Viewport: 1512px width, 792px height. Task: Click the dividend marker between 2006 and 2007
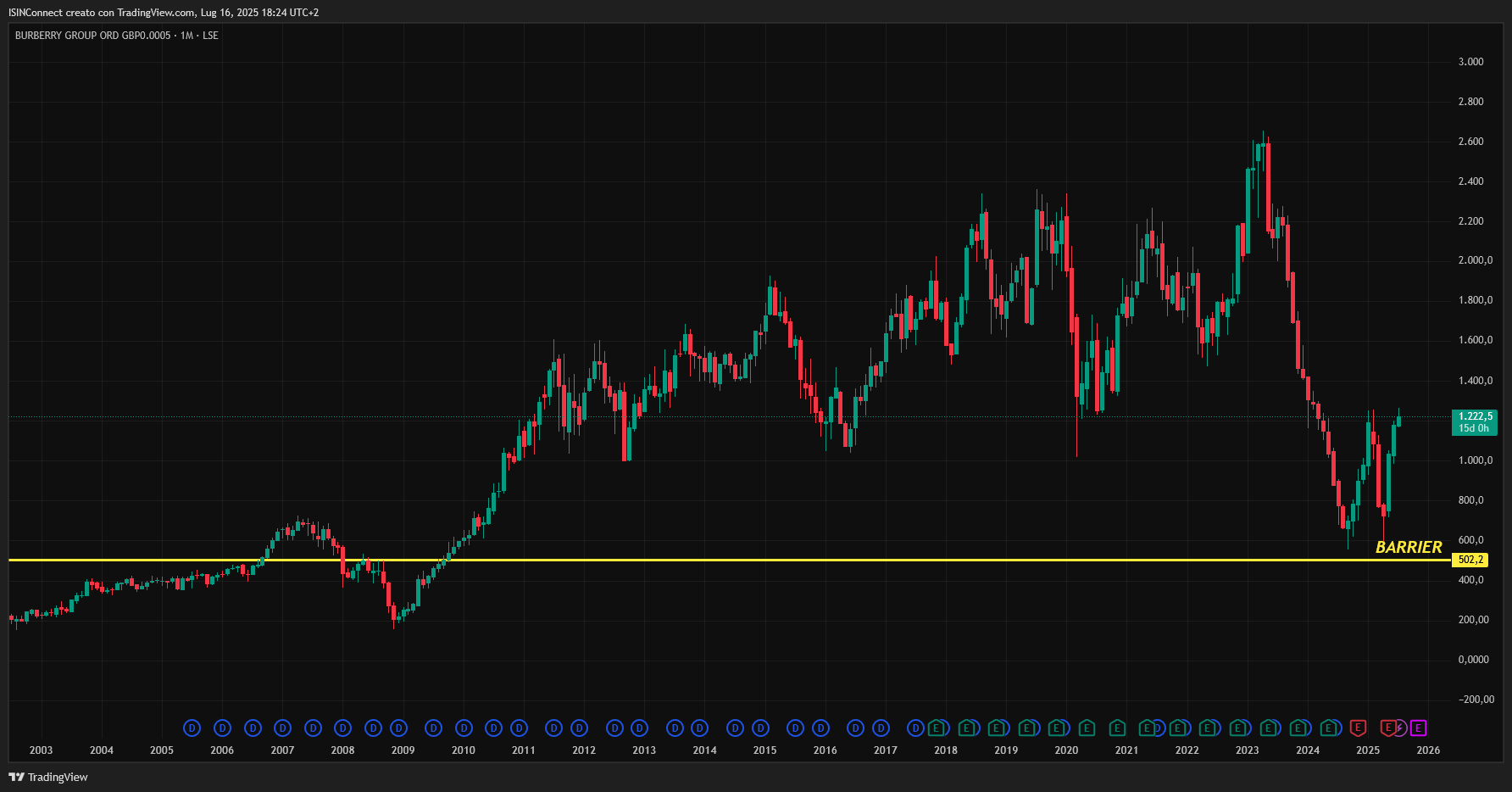(x=253, y=728)
